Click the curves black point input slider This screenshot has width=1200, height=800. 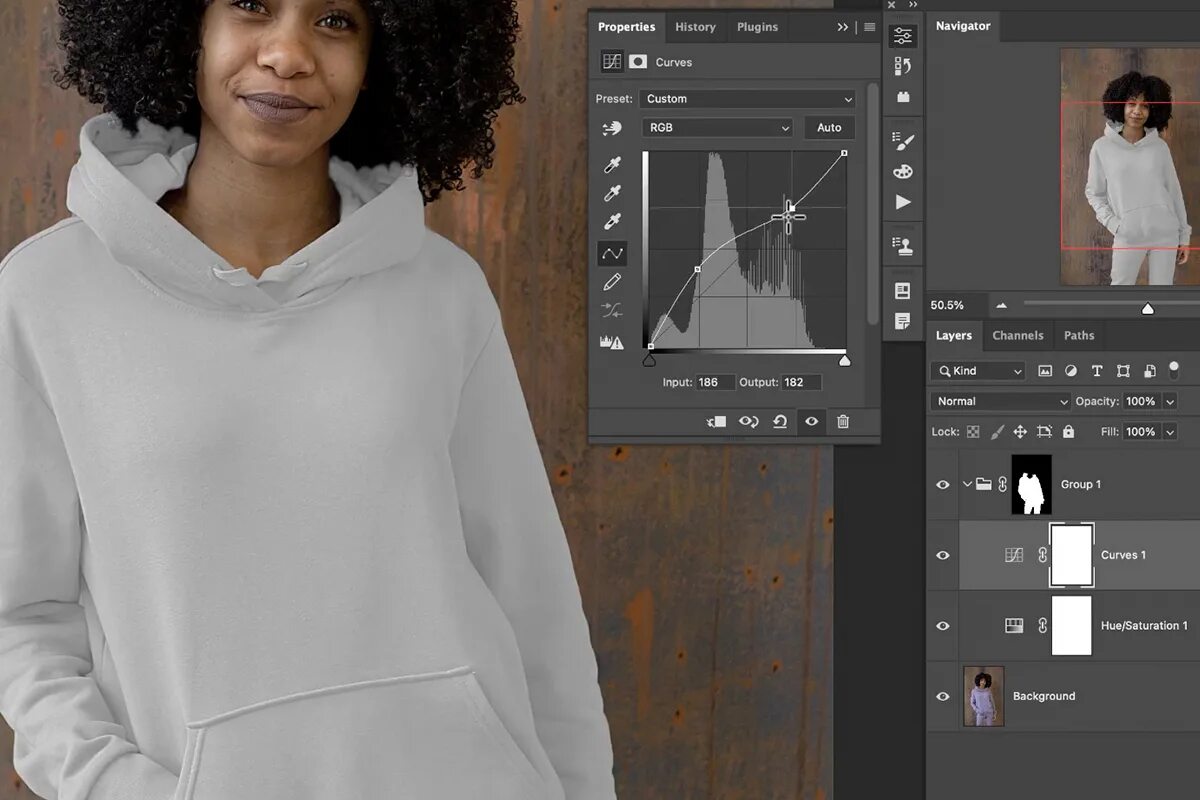click(x=650, y=360)
